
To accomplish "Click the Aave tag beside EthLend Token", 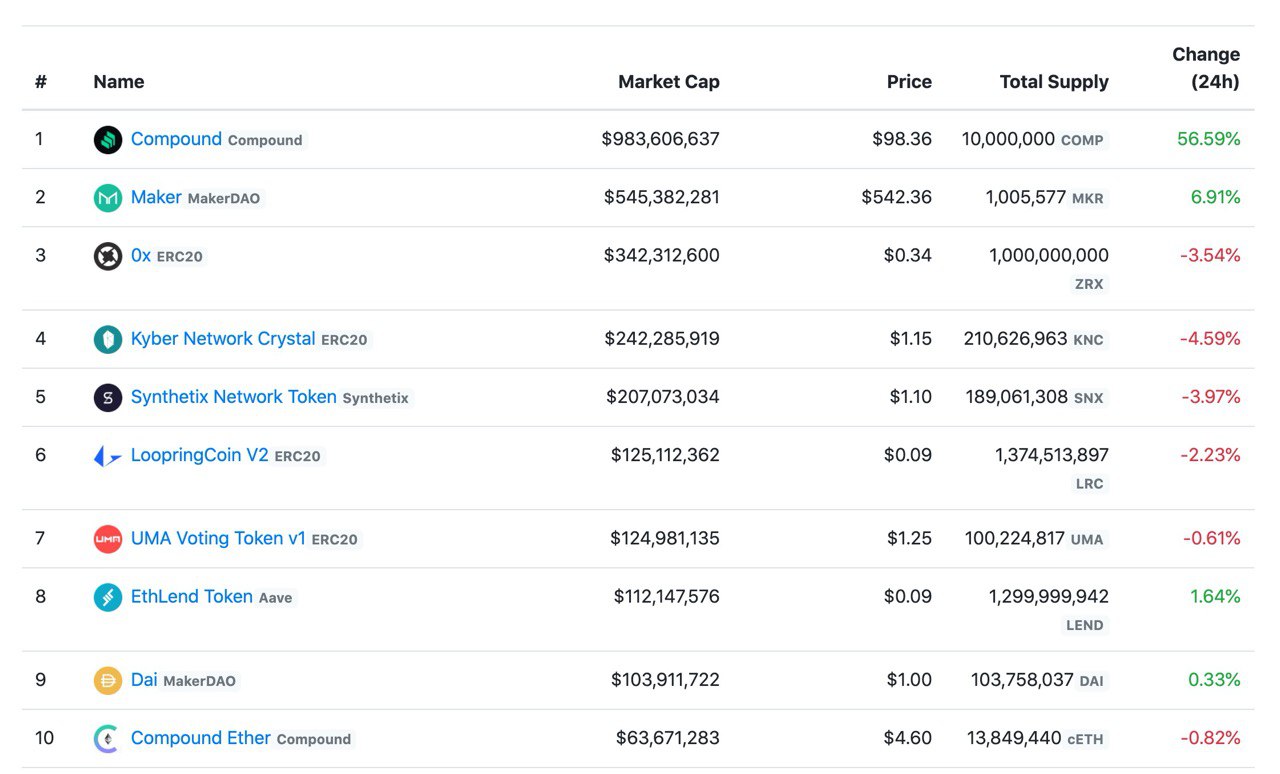I will 276,597.
